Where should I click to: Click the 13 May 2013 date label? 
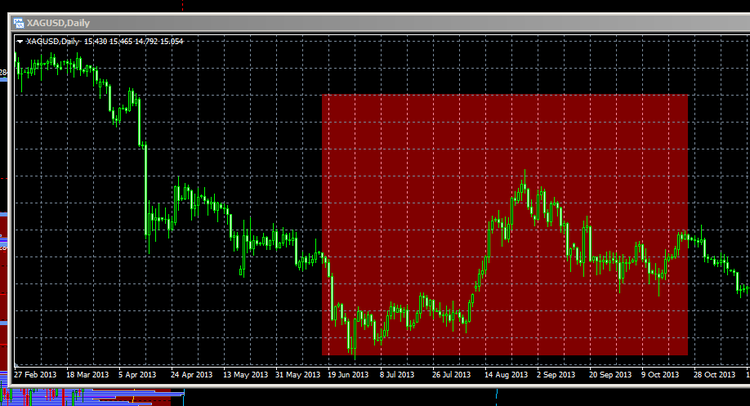click(x=245, y=374)
